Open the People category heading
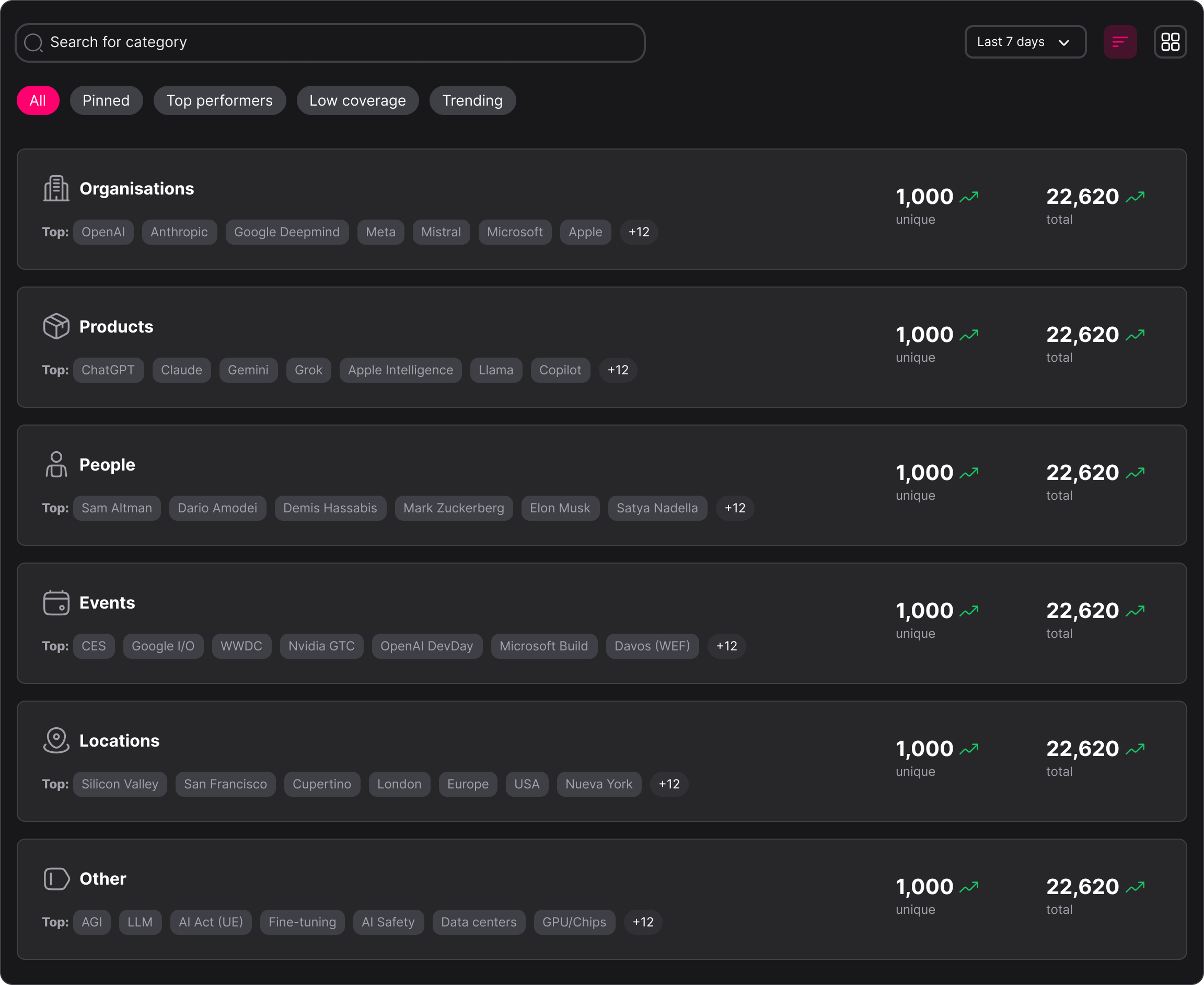 tap(107, 465)
